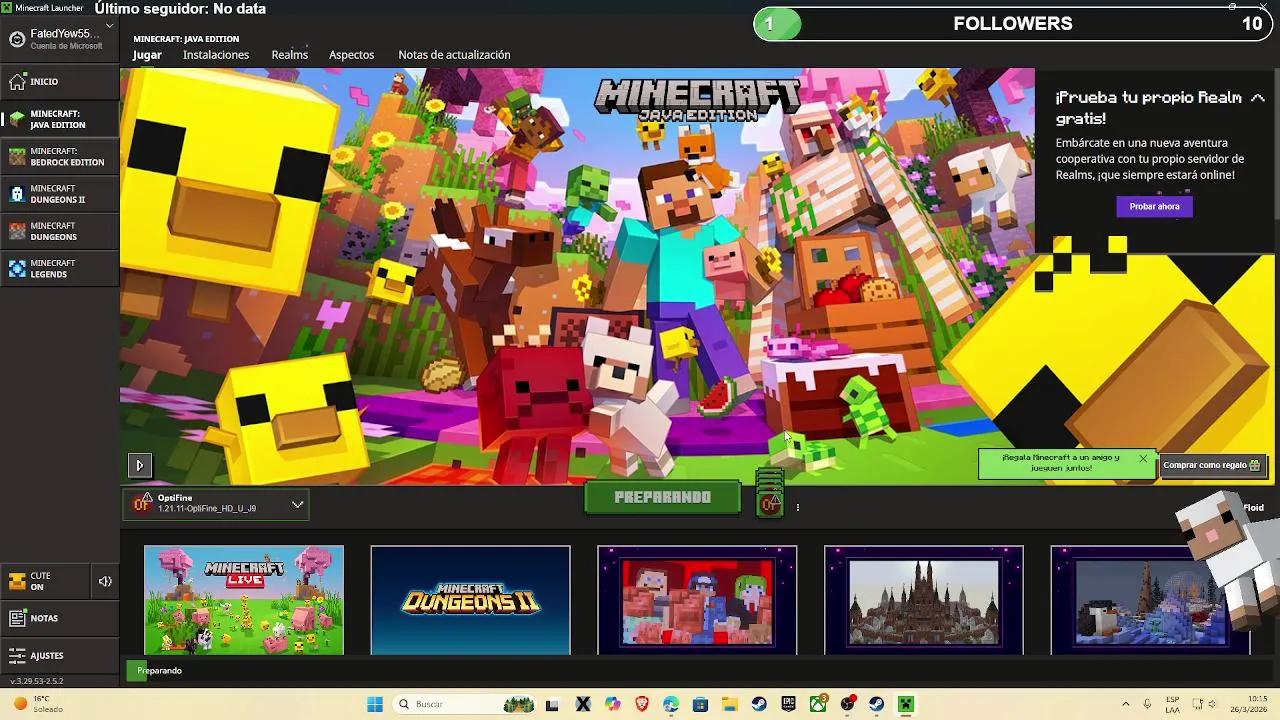Open the ESP LAA language switcher
Viewport: 1280px width, 720px height.
pyautogui.click(x=1172, y=705)
